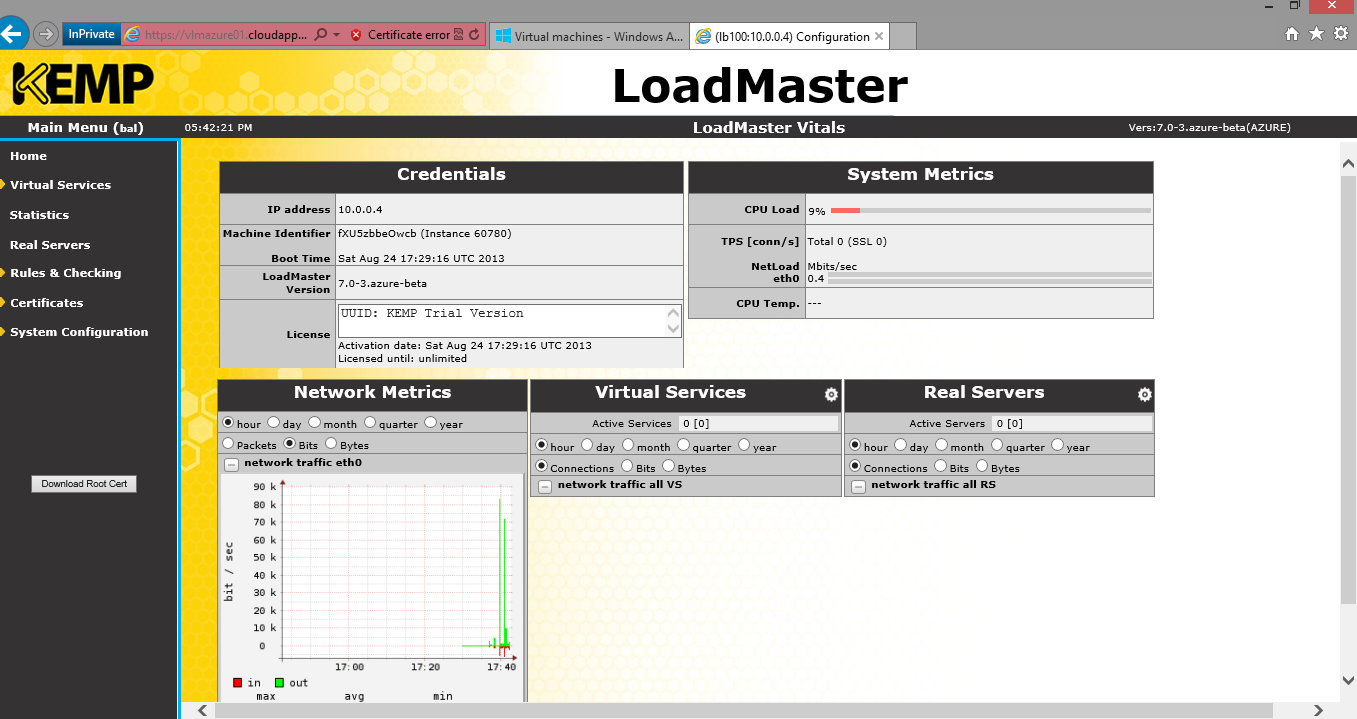Screen dimensions: 1357x719
Task: Open the Home menu item
Action: (28, 156)
